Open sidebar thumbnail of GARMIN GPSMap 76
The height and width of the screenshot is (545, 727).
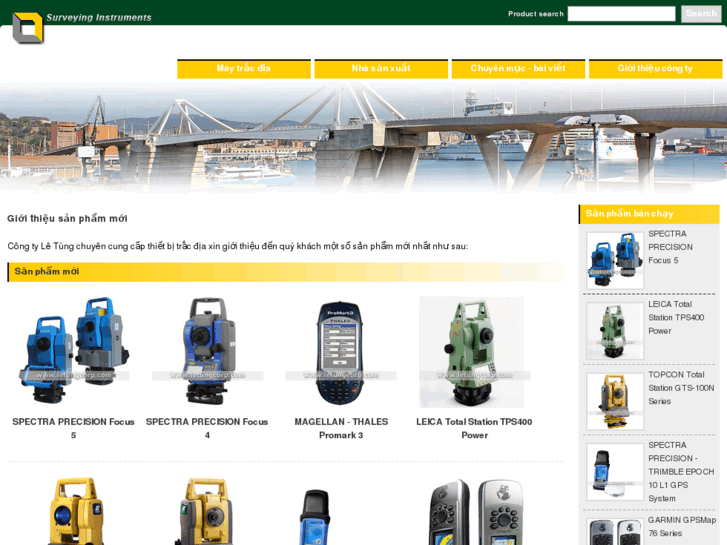615,532
